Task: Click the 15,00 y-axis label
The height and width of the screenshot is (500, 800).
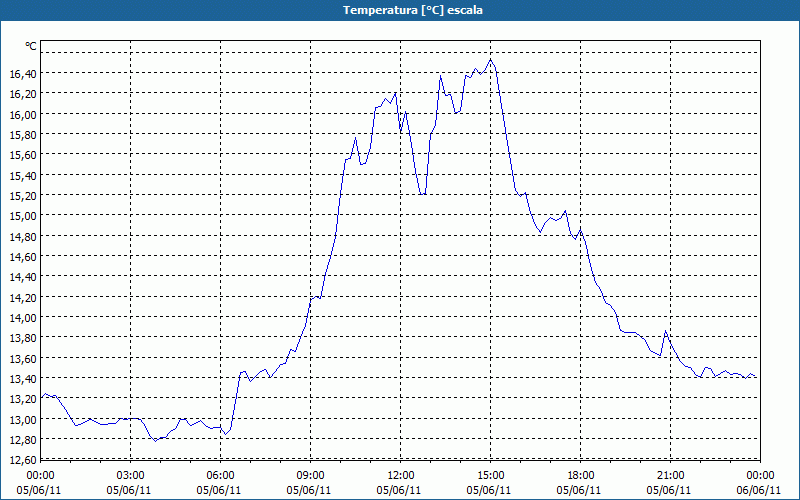Action: click(23, 216)
